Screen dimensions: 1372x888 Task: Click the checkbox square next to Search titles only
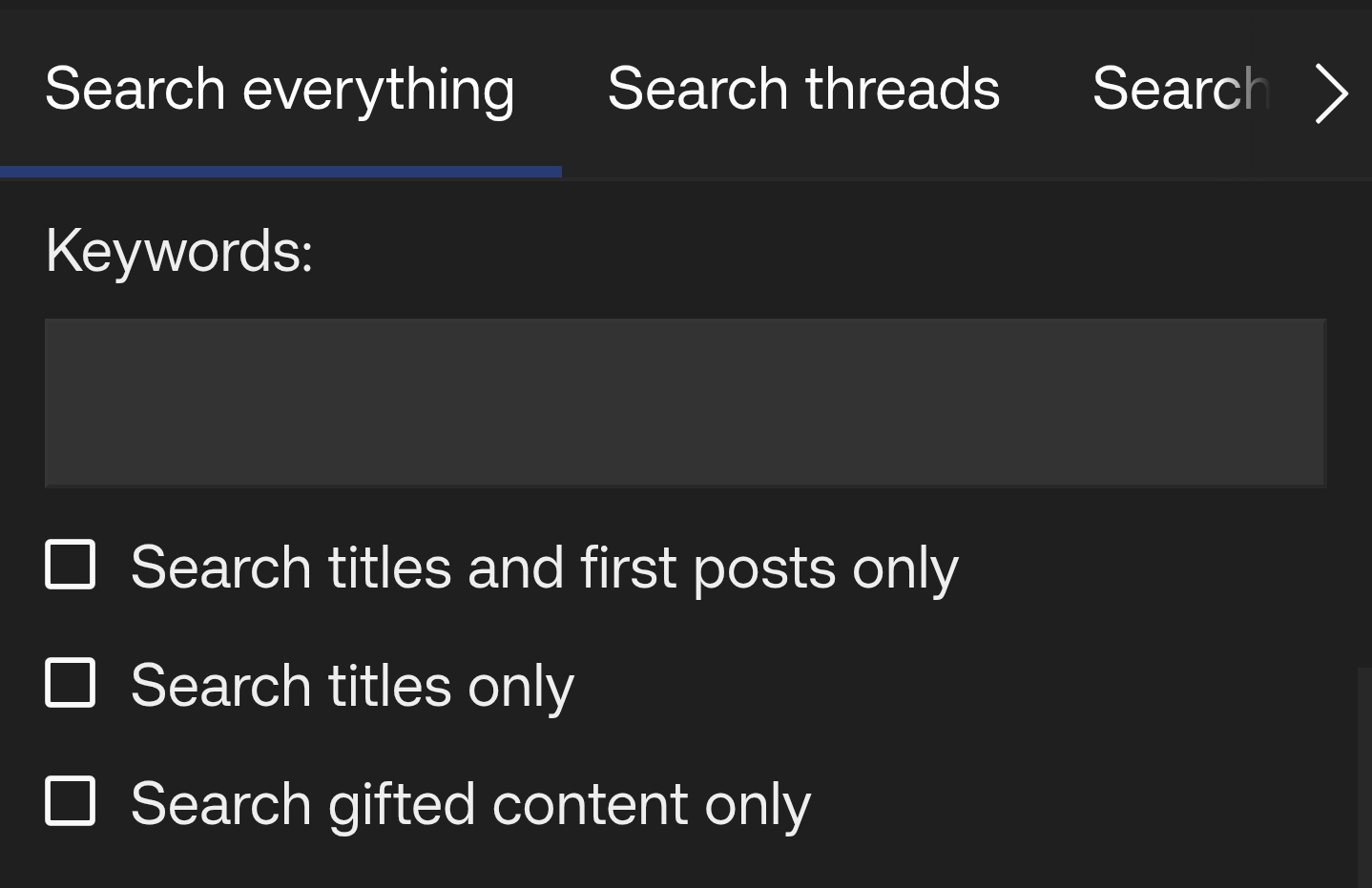click(70, 683)
